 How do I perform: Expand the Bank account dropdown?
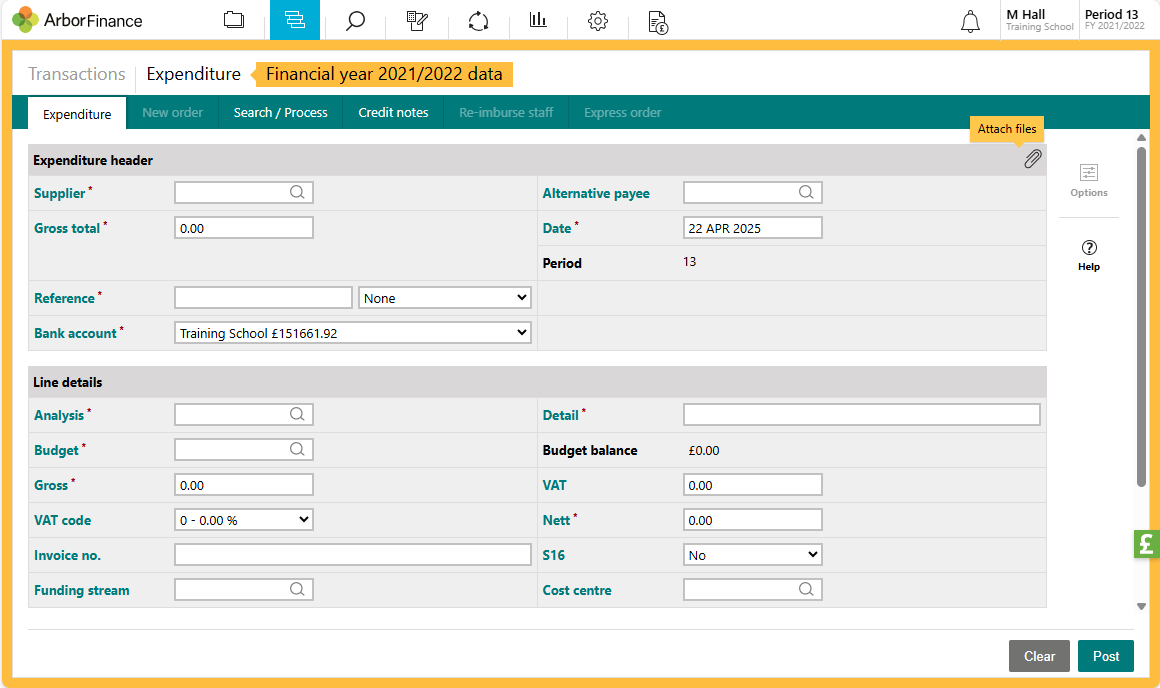(353, 333)
